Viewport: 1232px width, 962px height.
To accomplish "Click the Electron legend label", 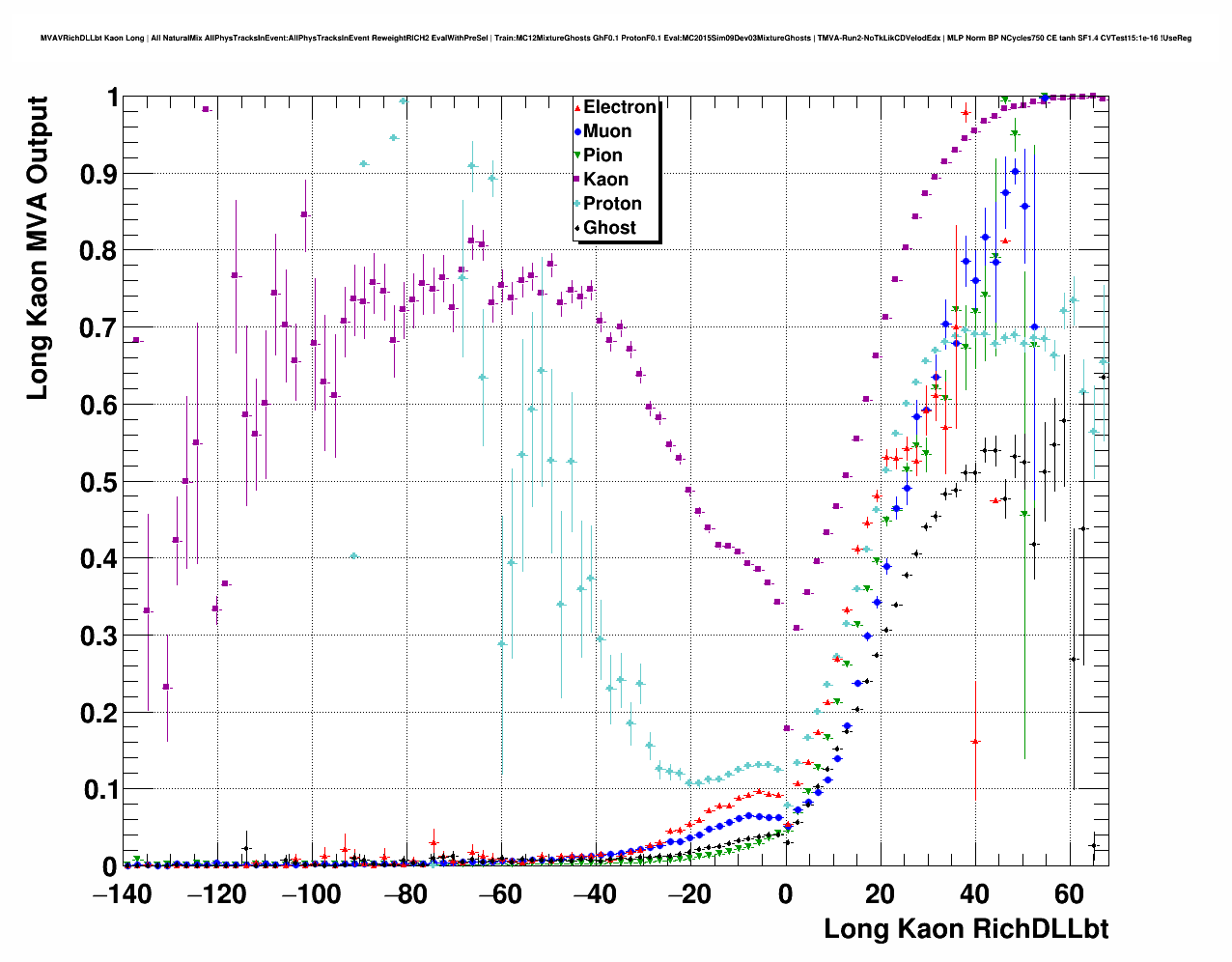I will coord(620,107).
